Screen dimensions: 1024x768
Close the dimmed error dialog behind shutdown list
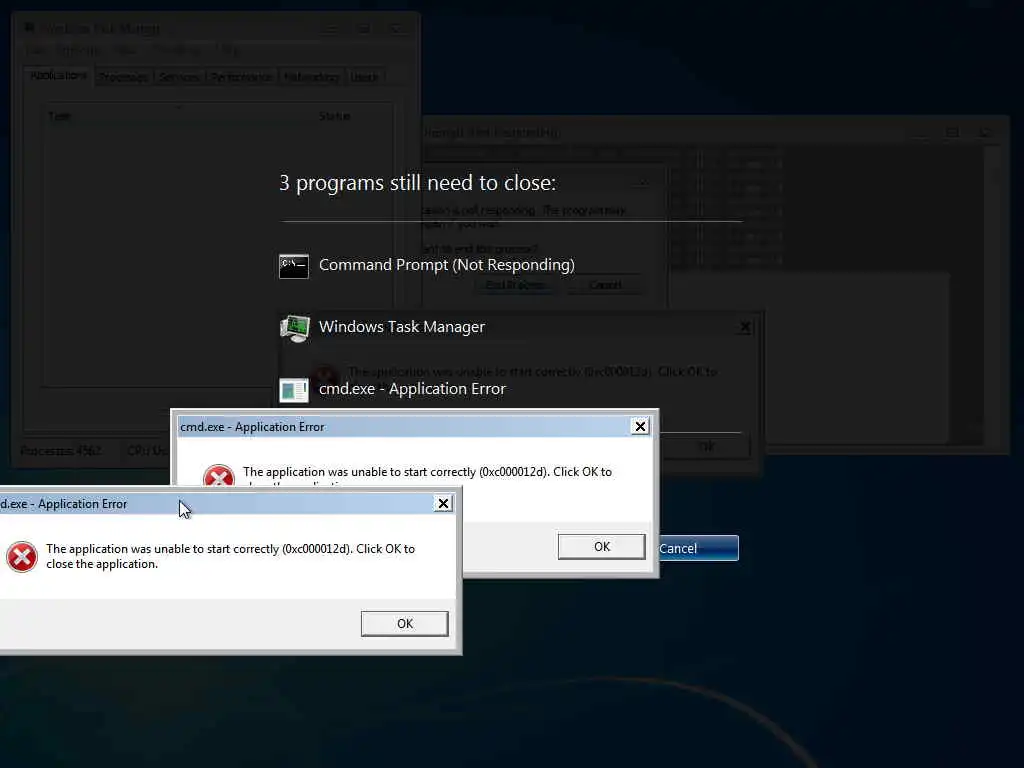point(745,327)
